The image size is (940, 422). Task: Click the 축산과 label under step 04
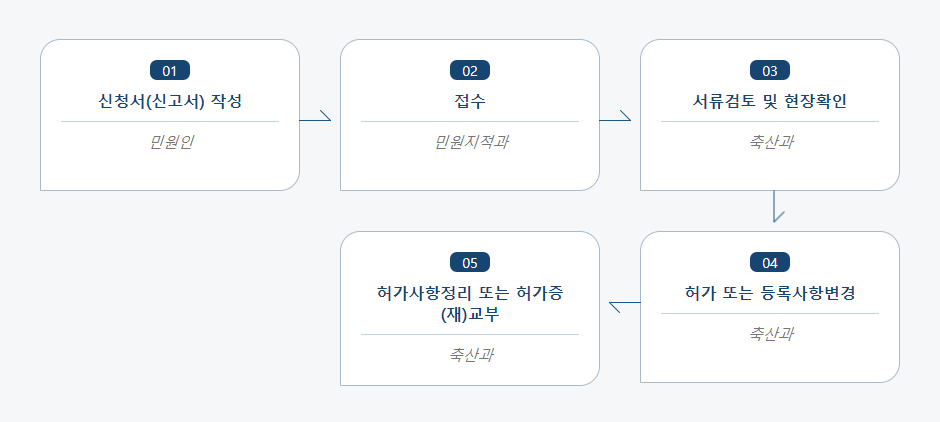click(770, 334)
